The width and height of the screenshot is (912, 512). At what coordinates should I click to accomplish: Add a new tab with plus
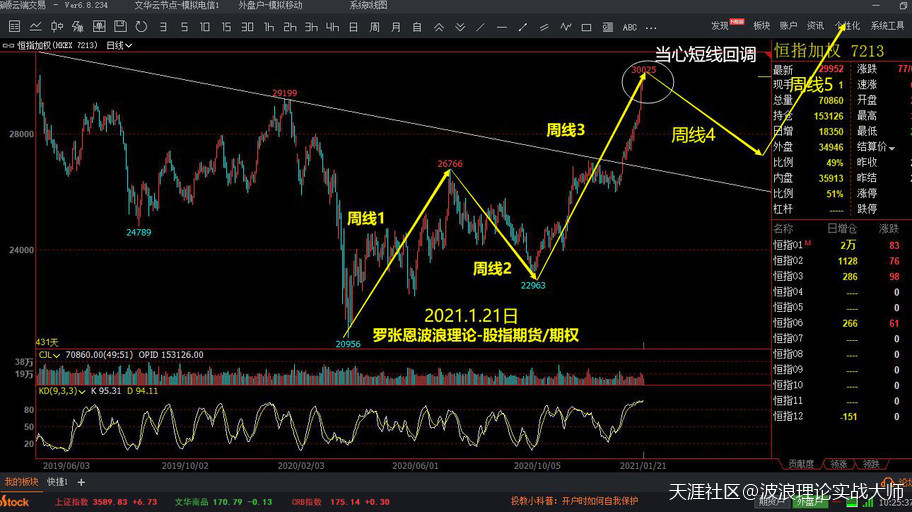81,482
